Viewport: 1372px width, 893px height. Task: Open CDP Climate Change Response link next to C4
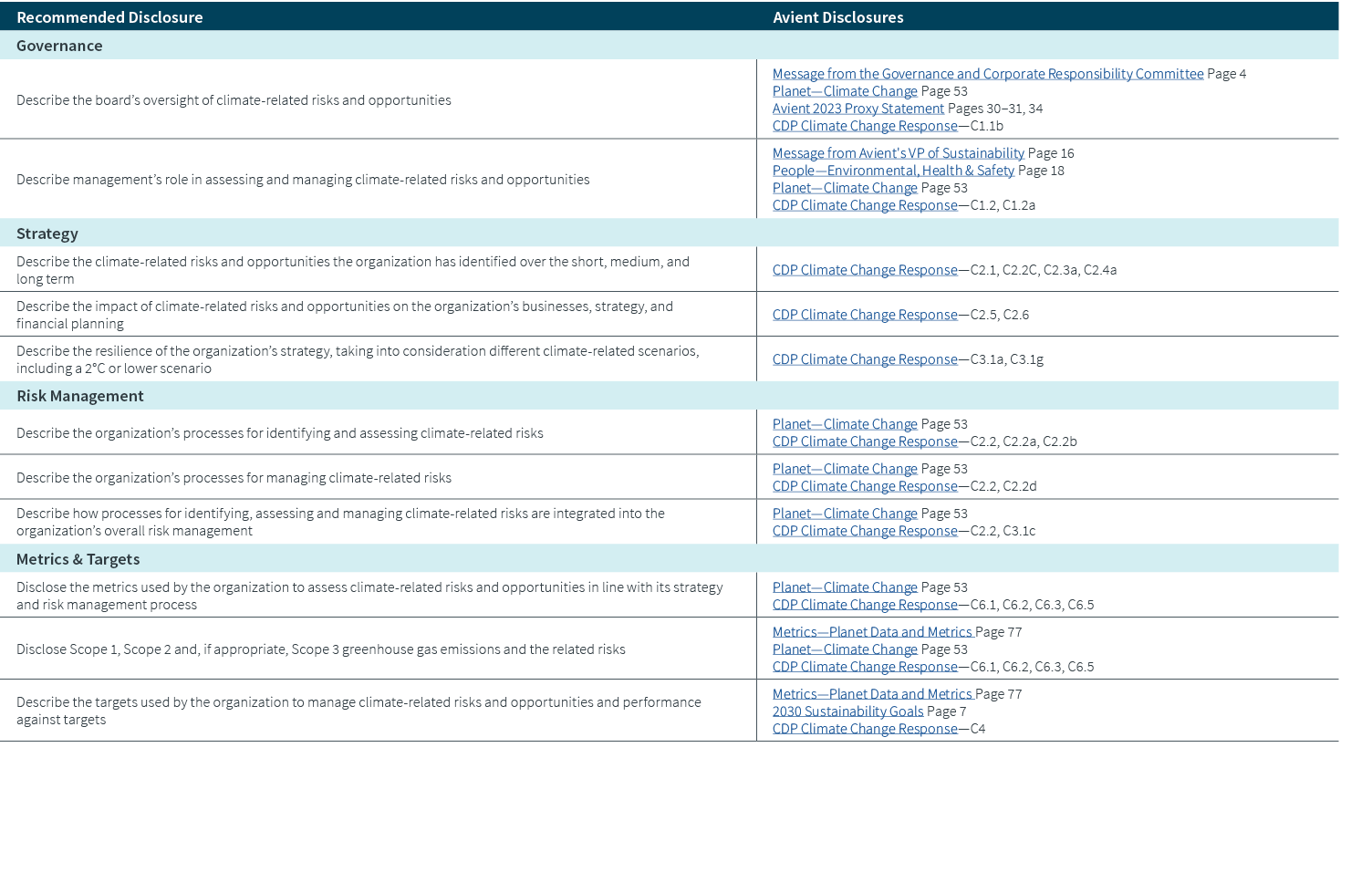864,729
